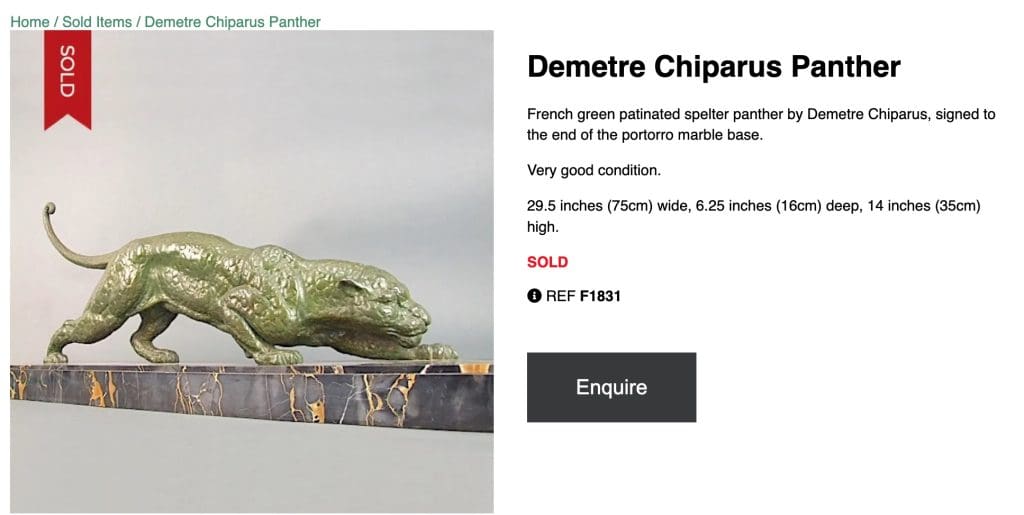The width and height of the screenshot is (1024, 515).
Task: Select the reference number F1831
Action: click(x=600, y=296)
